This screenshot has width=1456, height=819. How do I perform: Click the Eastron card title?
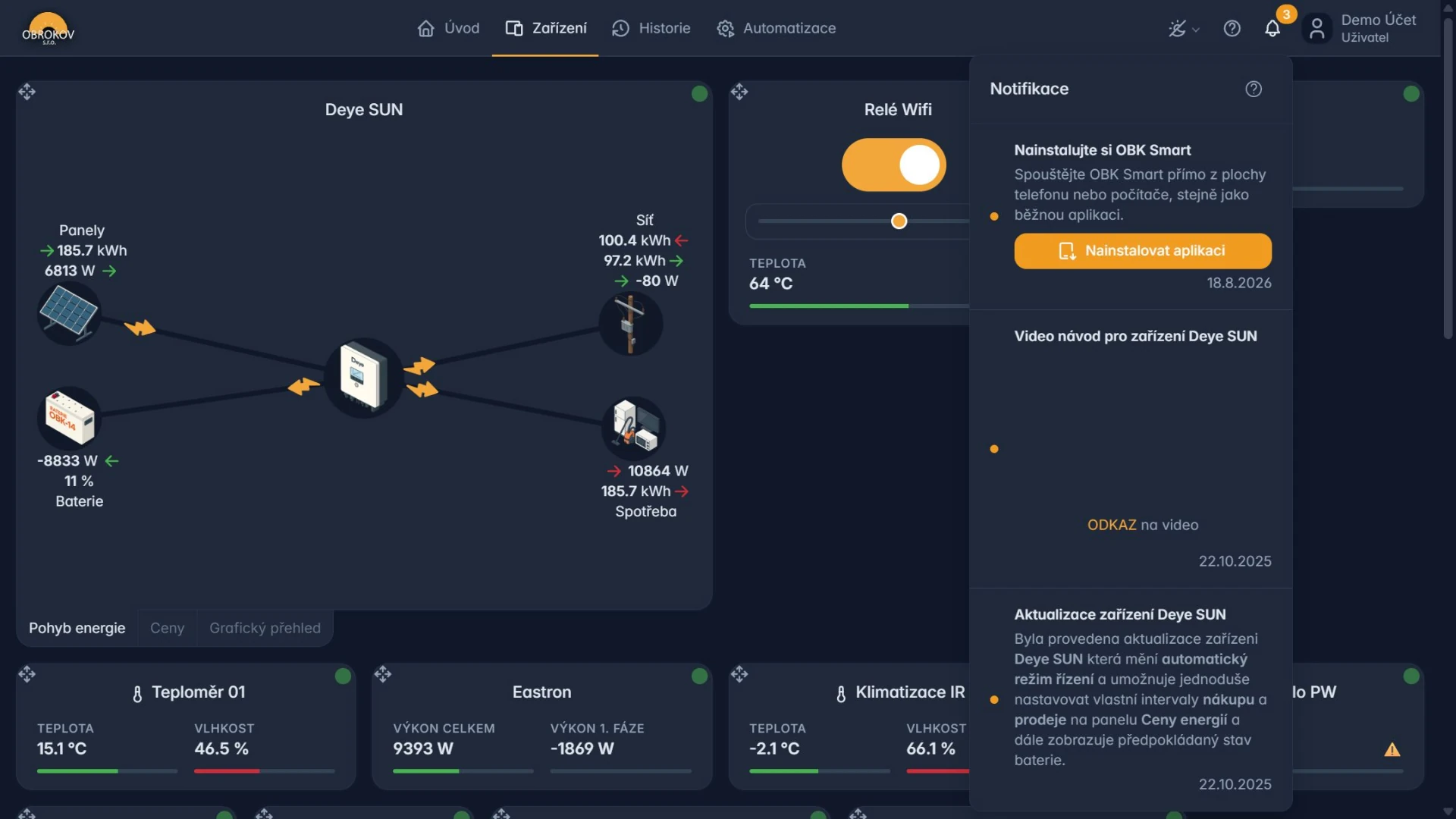[541, 692]
